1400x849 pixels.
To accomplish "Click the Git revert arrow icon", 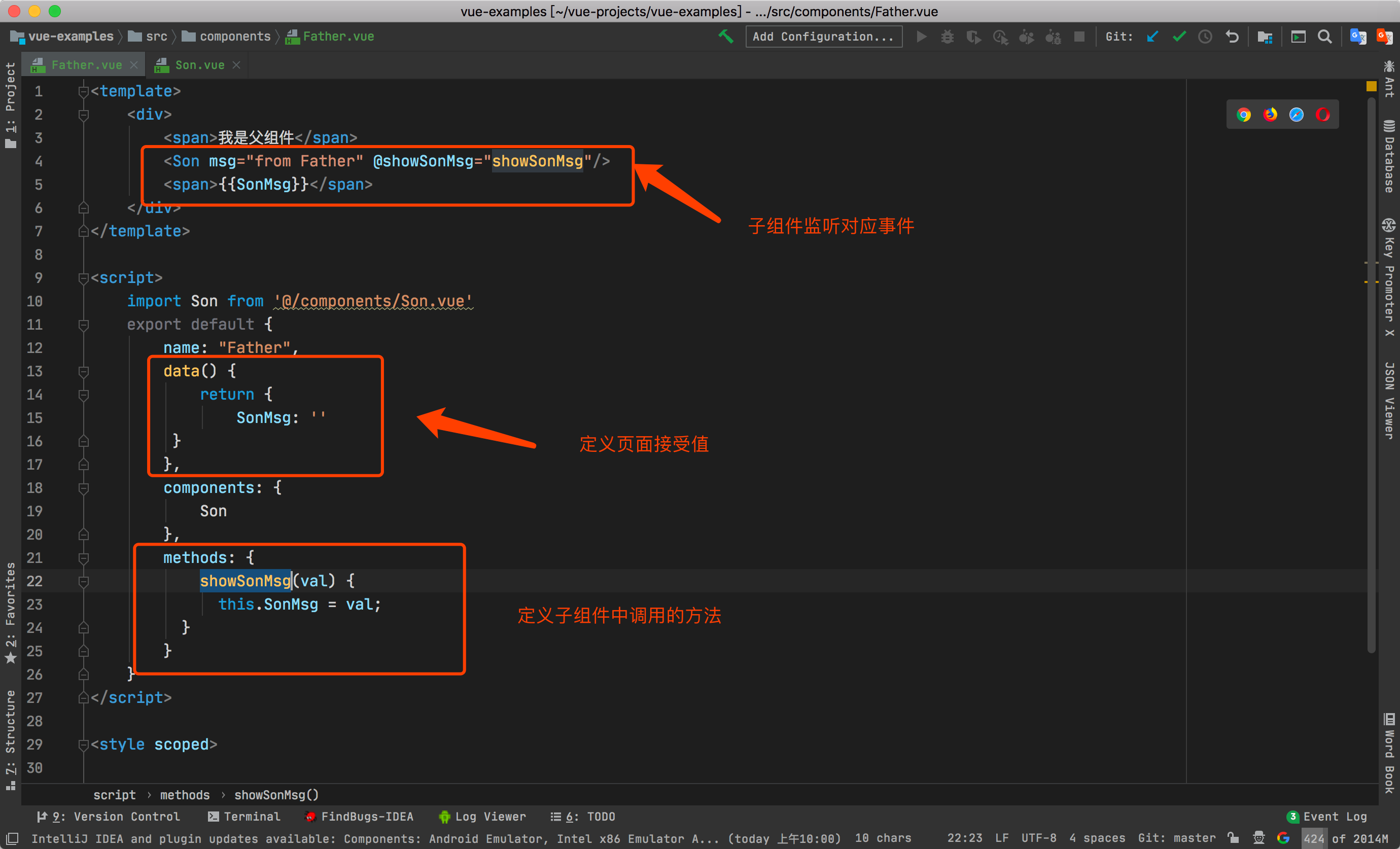I will pyautogui.click(x=1232, y=37).
